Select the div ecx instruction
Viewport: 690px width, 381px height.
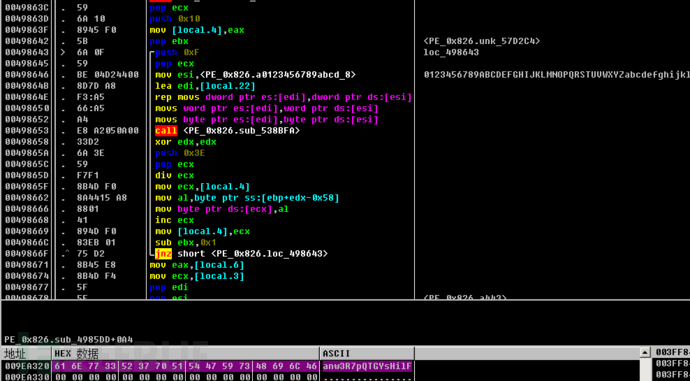point(174,176)
